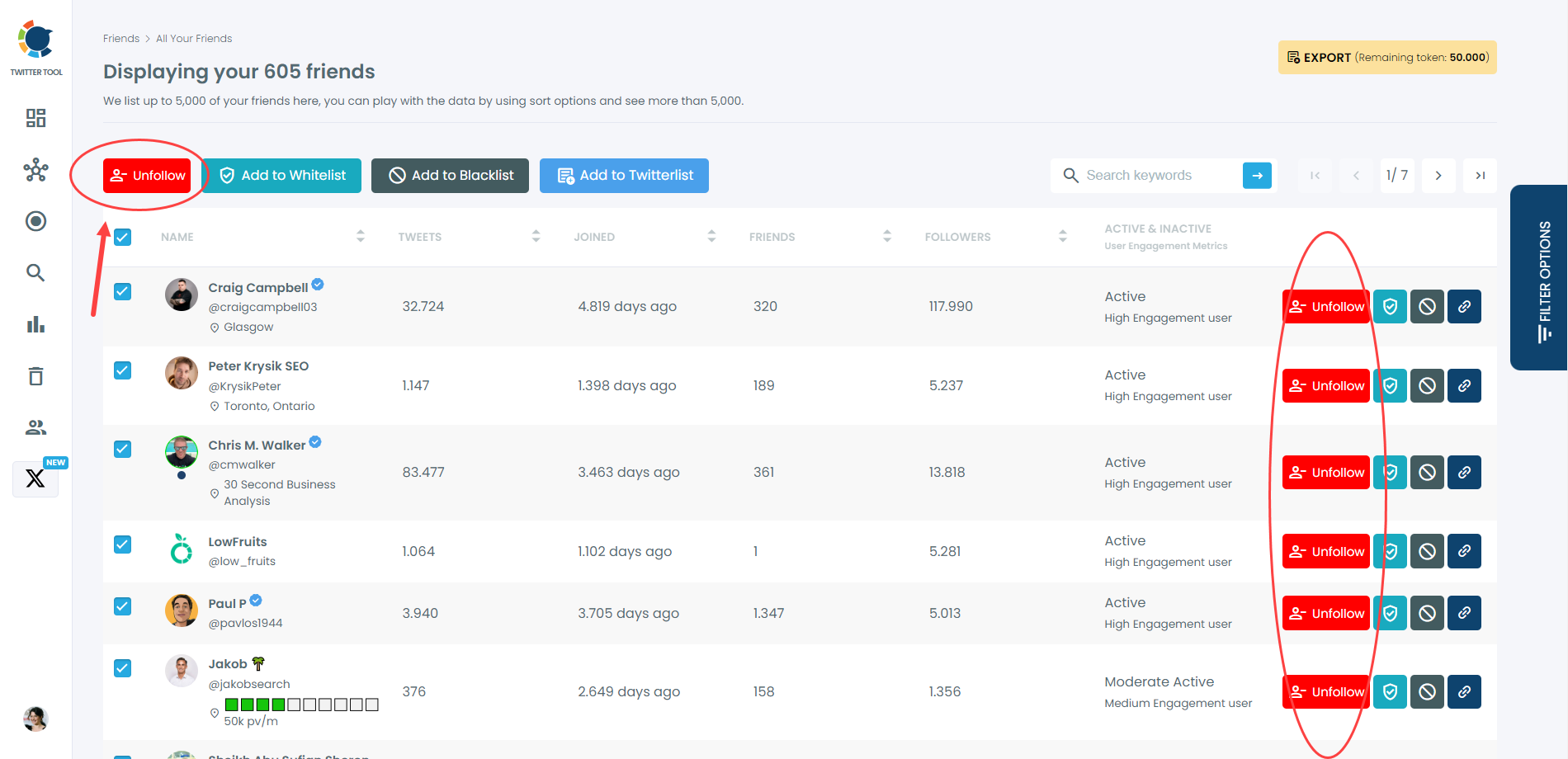Unfollow Peter Krysik SEO
The height and width of the screenshot is (759, 1568).
(x=1326, y=386)
